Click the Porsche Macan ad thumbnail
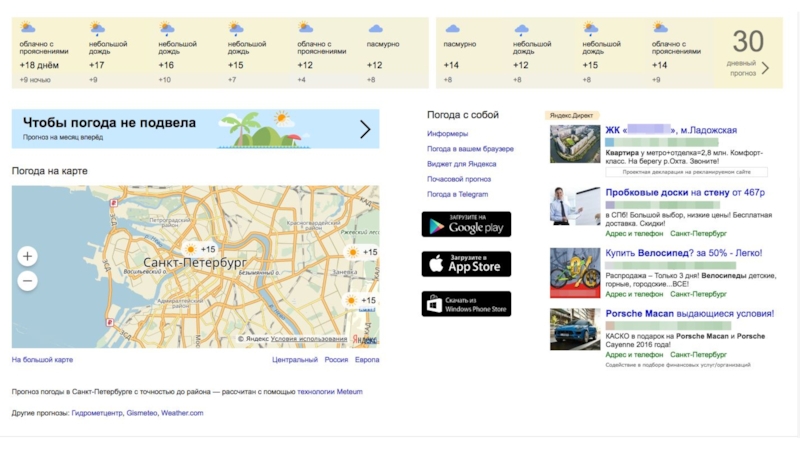The width and height of the screenshot is (800, 450). [575, 329]
